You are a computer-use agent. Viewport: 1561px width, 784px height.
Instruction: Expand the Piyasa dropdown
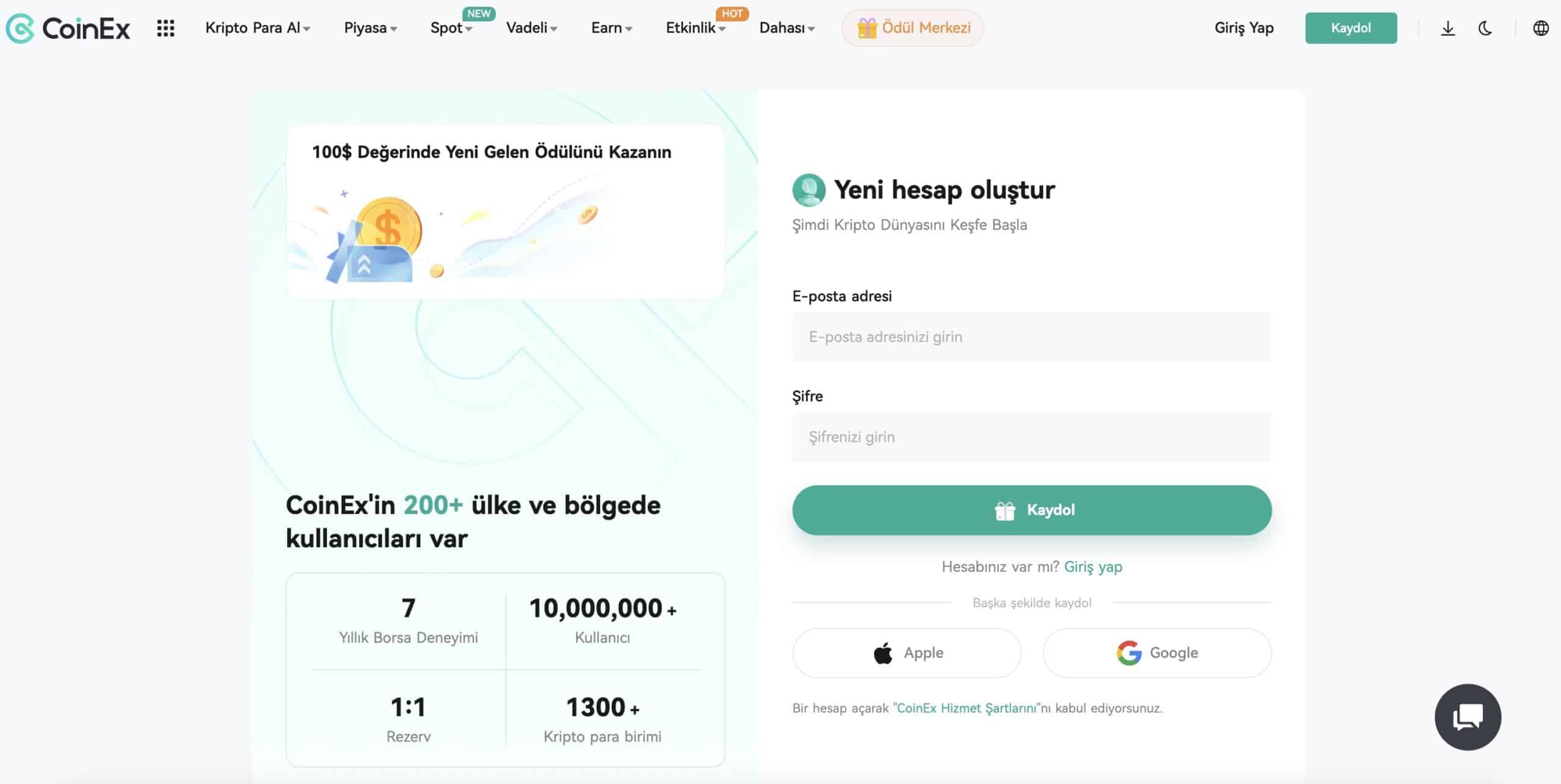click(367, 27)
